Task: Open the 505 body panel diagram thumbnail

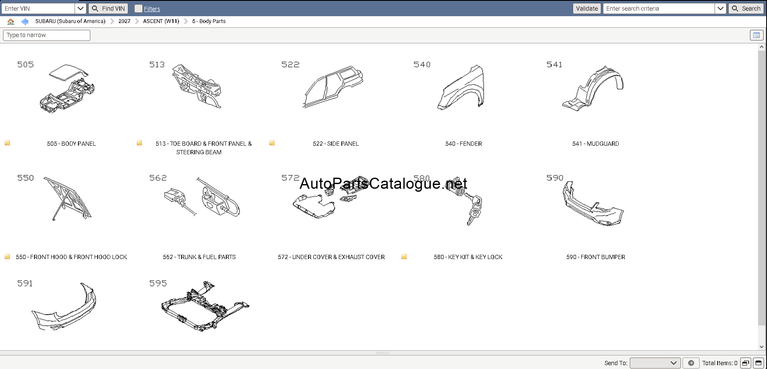Action: (67, 89)
